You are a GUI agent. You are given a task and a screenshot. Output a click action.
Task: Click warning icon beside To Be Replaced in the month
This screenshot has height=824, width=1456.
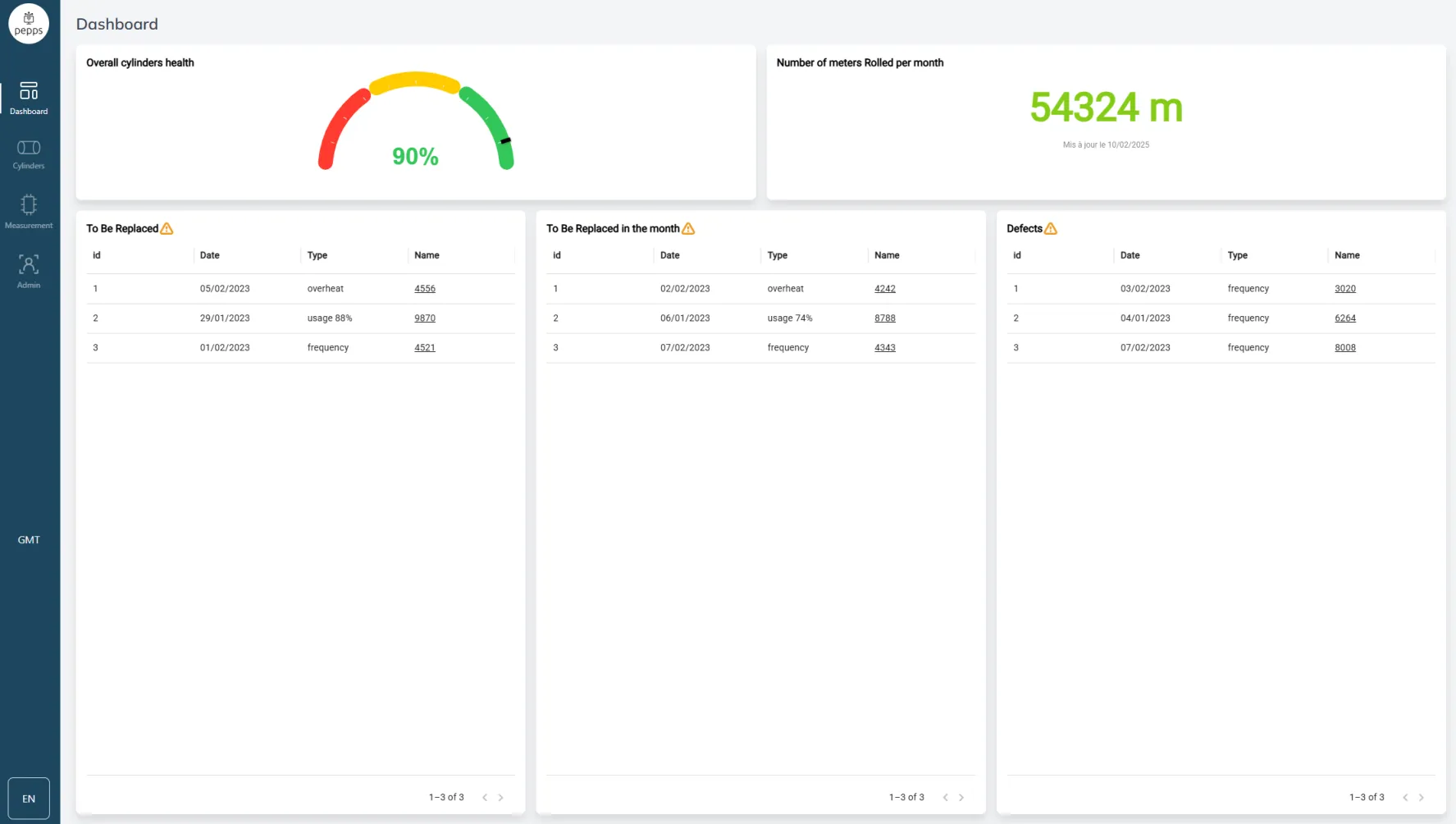click(688, 229)
